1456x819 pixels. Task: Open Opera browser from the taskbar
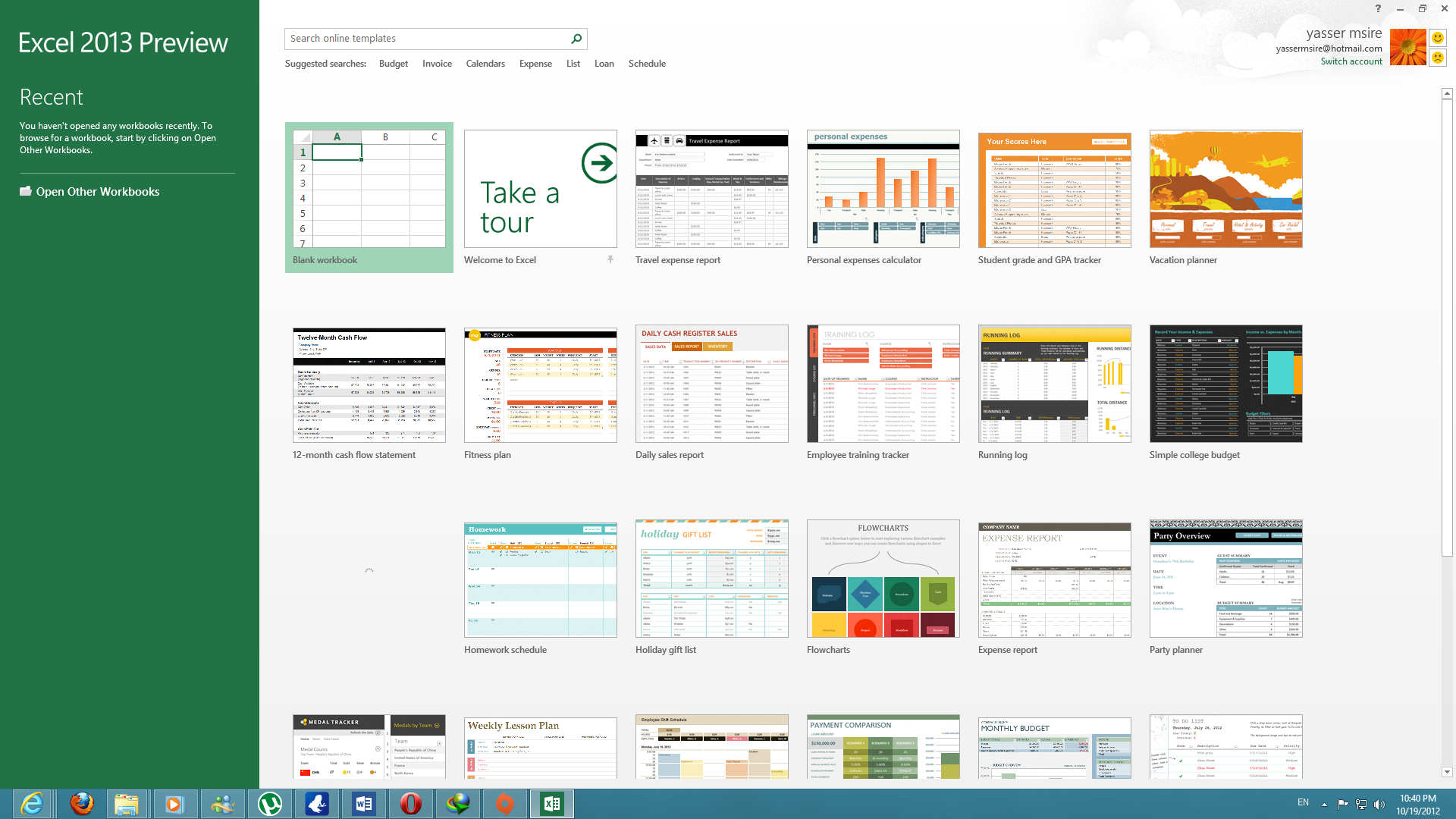[411, 804]
